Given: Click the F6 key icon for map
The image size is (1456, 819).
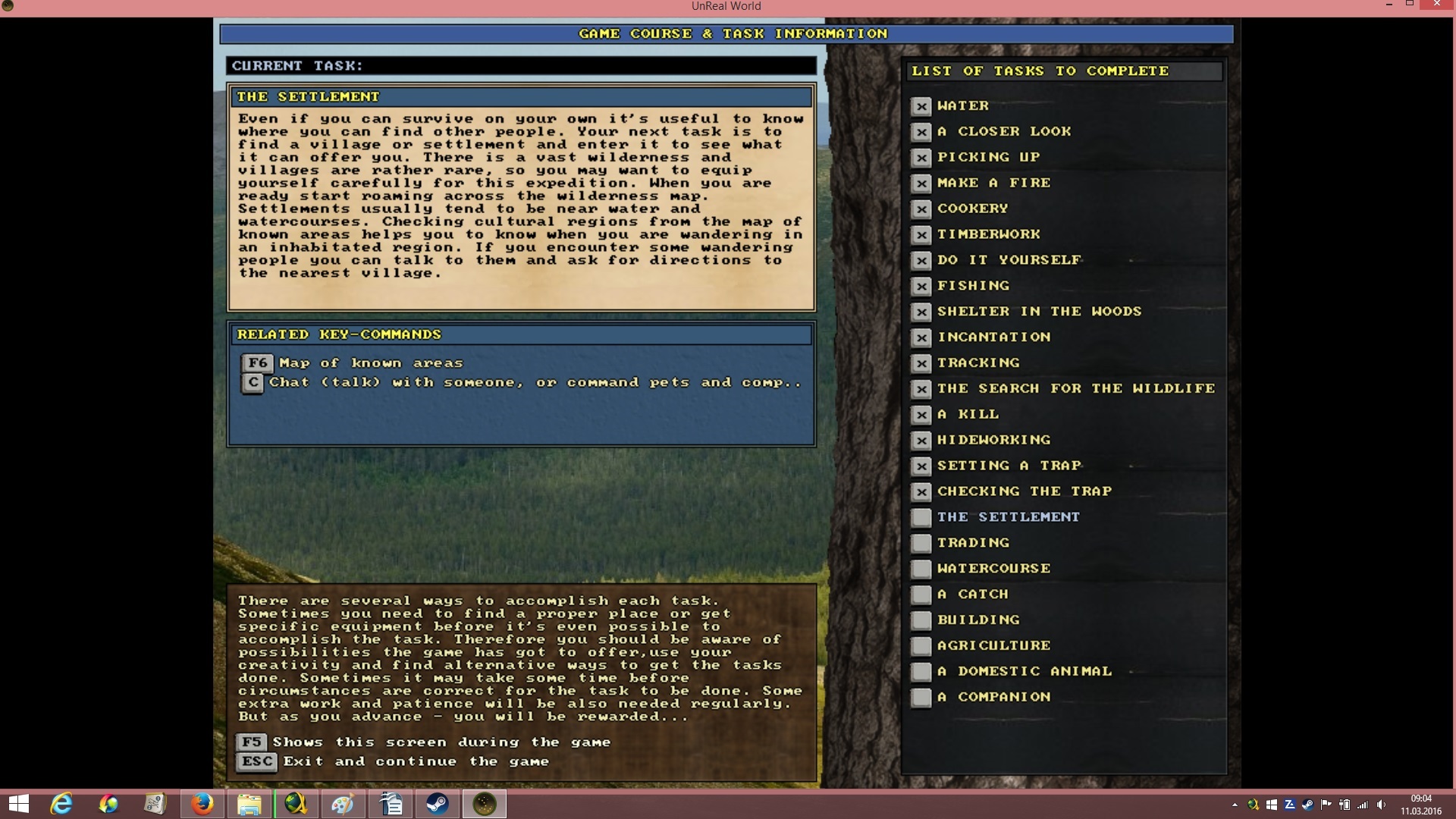Looking at the screenshot, I should point(257,363).
